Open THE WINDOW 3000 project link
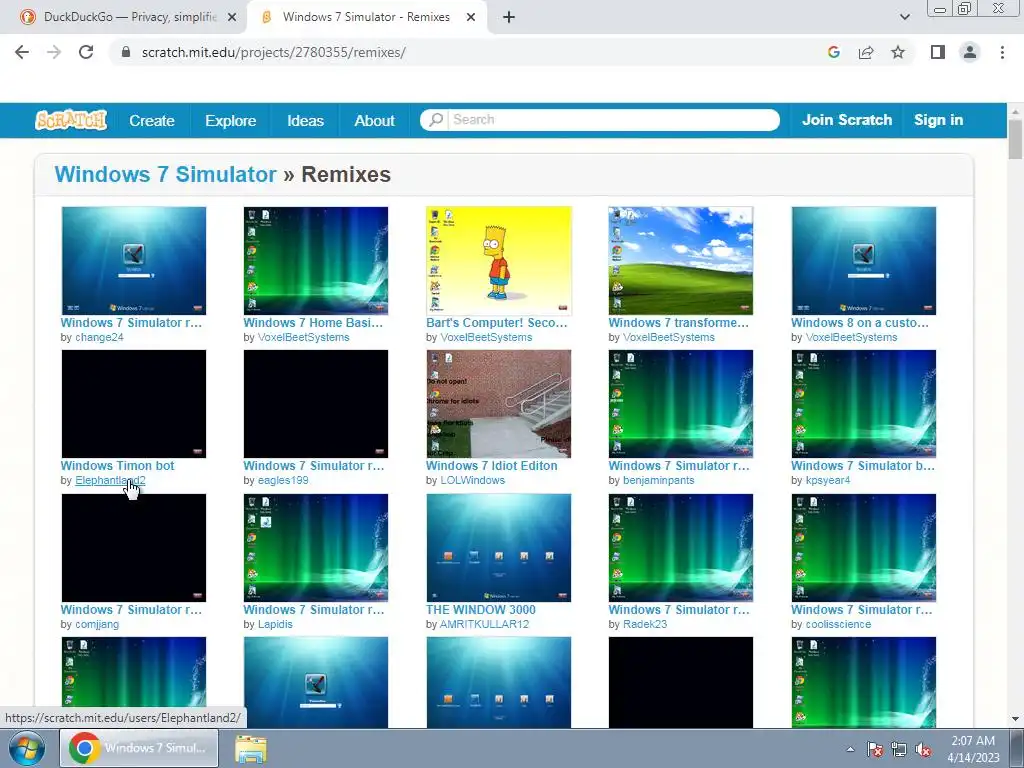Image resolution: width=1024 pixels, height=768 pixels. point(481,610)
